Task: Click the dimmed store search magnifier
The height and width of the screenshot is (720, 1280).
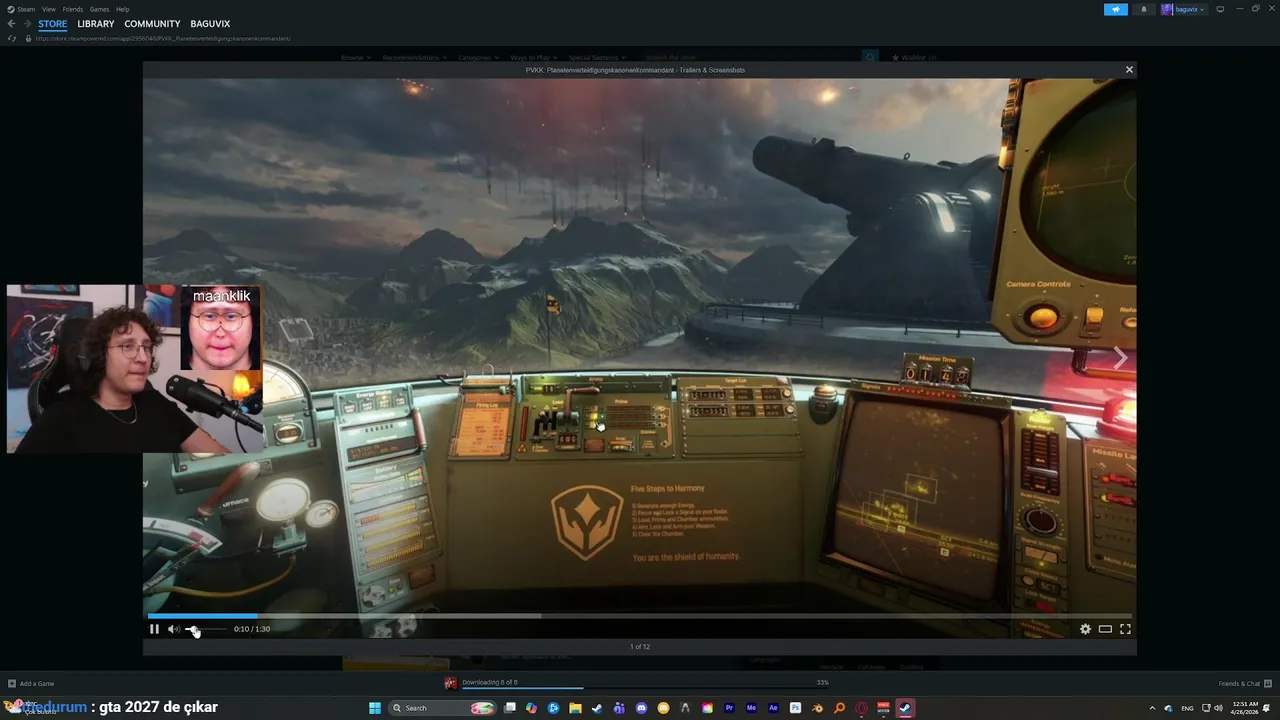Action: click(870, 58)
